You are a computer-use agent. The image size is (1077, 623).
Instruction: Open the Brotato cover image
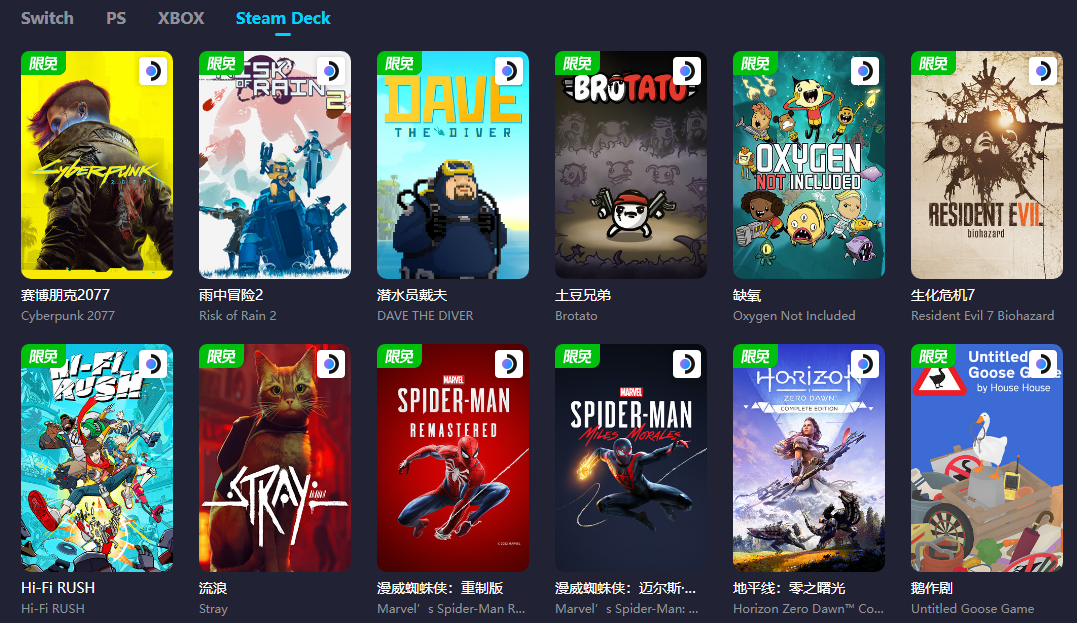pyautogui.click(x=631, y=165)
